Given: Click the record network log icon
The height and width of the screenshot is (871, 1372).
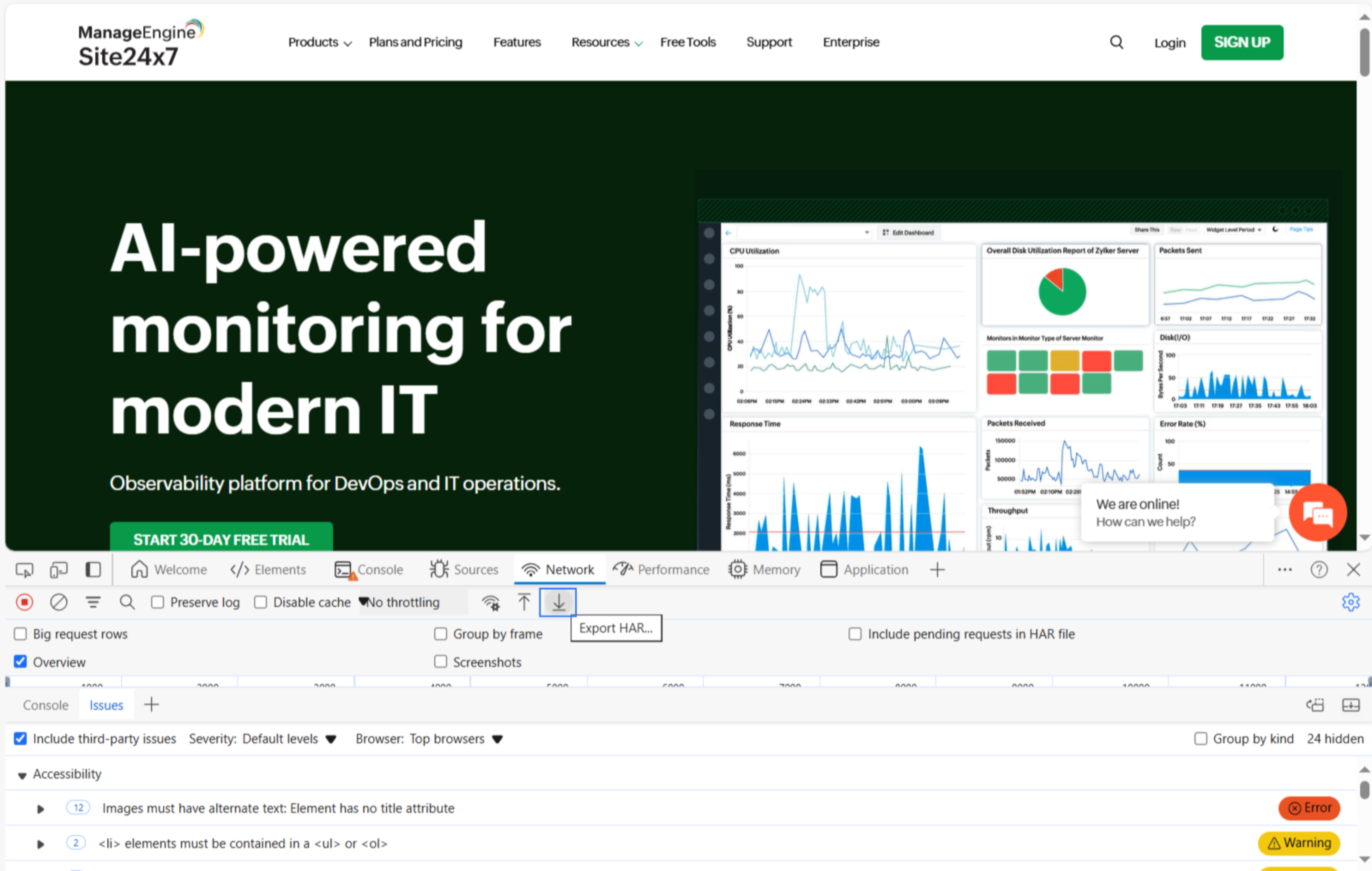Looking at the screenshot, I should click(25, 602).
